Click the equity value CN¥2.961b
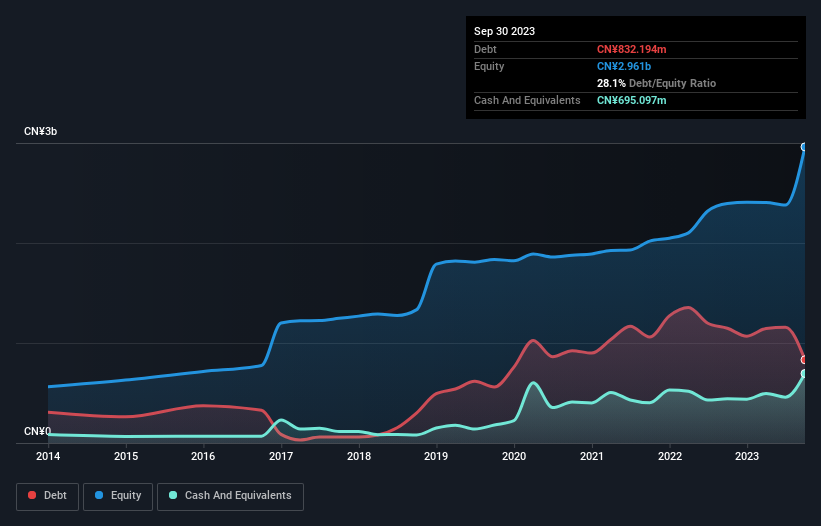 624,66
